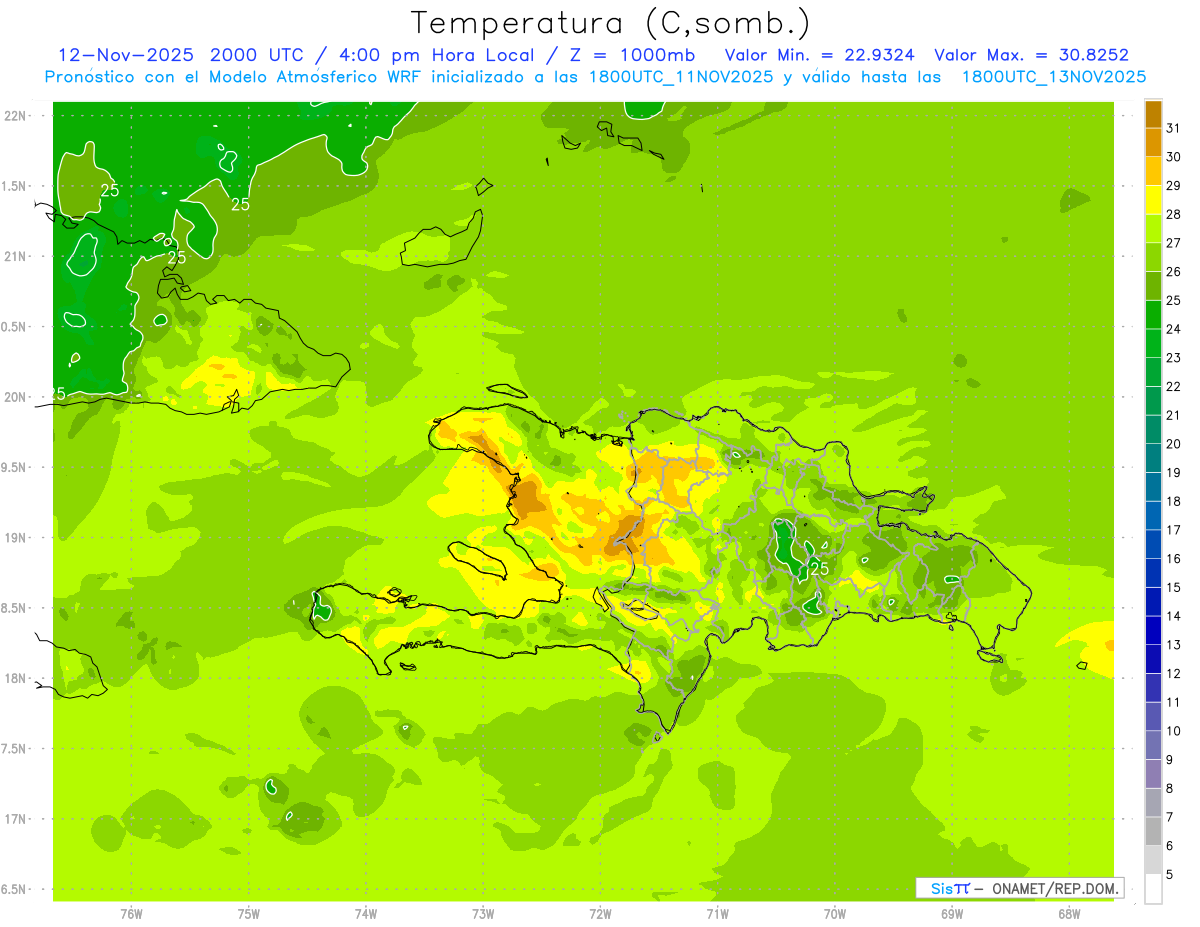The image size is (1200, 927).
Task: Click the '20' value on the color scale
Action: point(1174,444)
